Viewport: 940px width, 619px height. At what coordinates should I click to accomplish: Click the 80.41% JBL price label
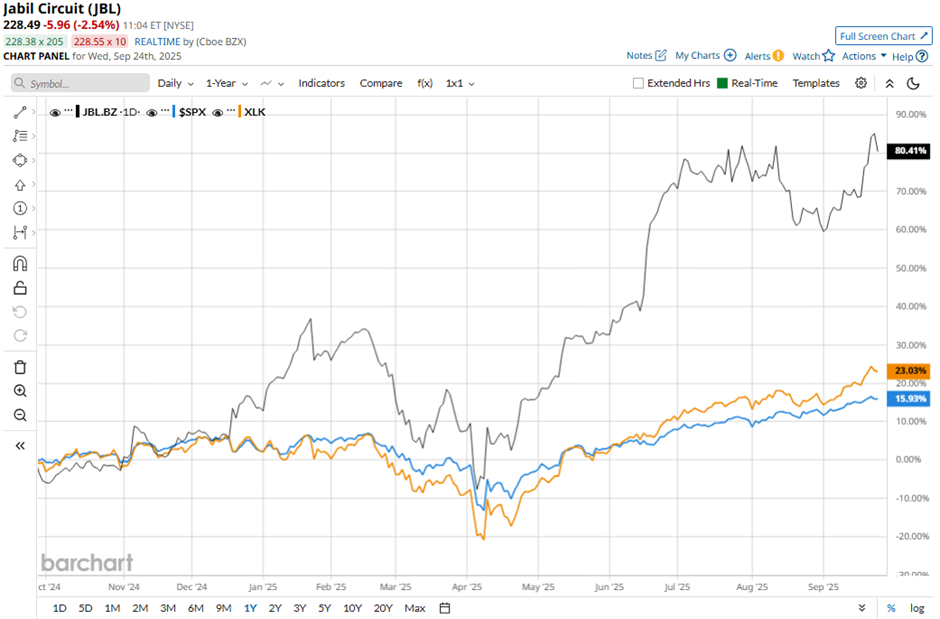point(910,150)
